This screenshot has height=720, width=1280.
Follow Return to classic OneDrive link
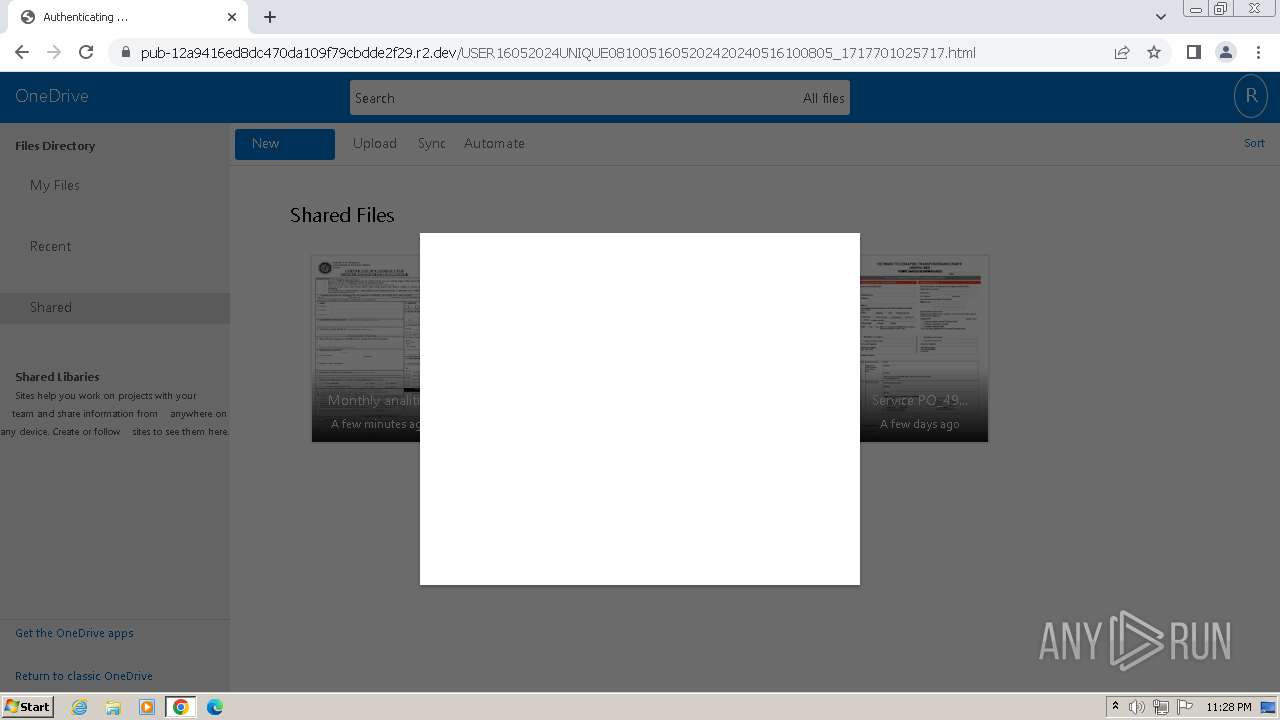click(x=84, y=676)
